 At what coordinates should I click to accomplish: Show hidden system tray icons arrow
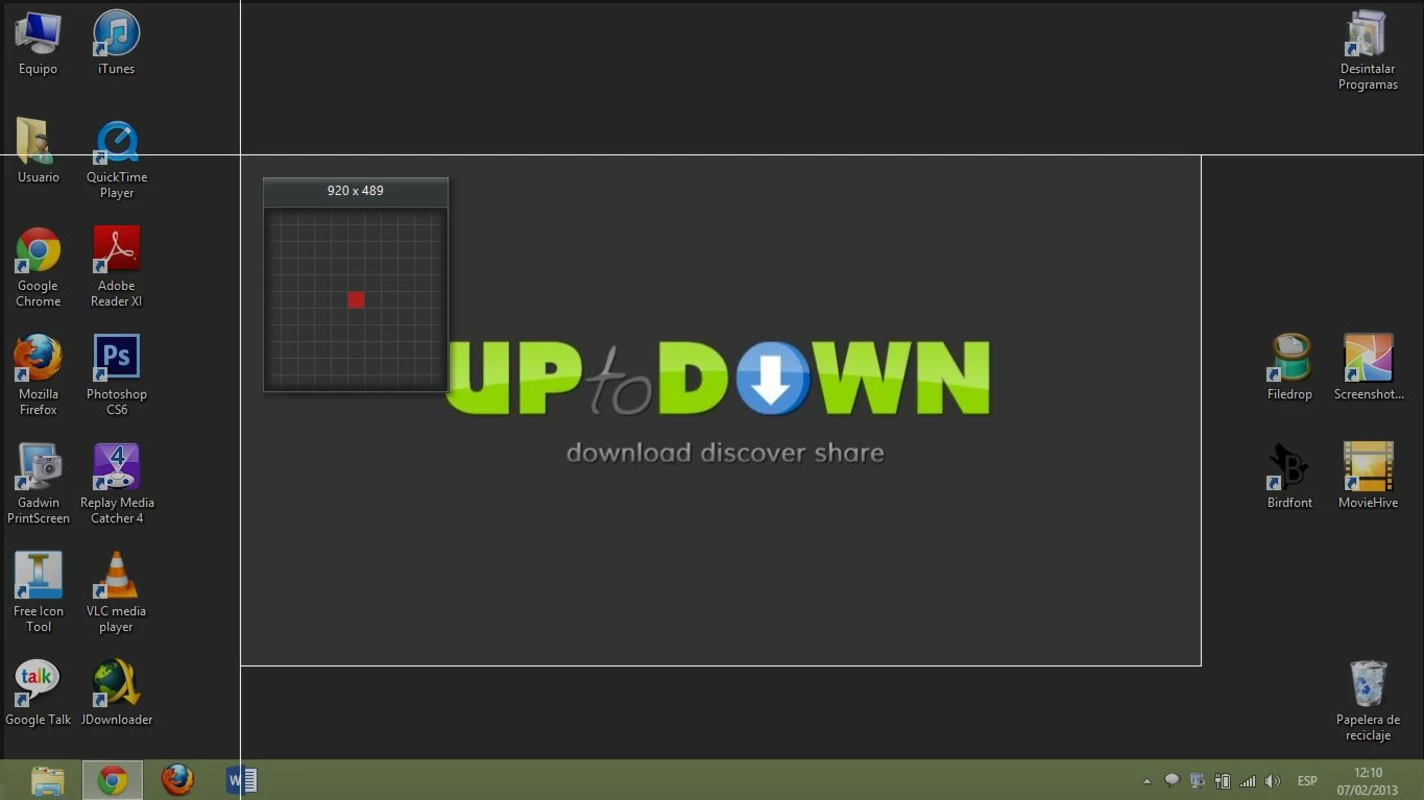point(1146,781)
